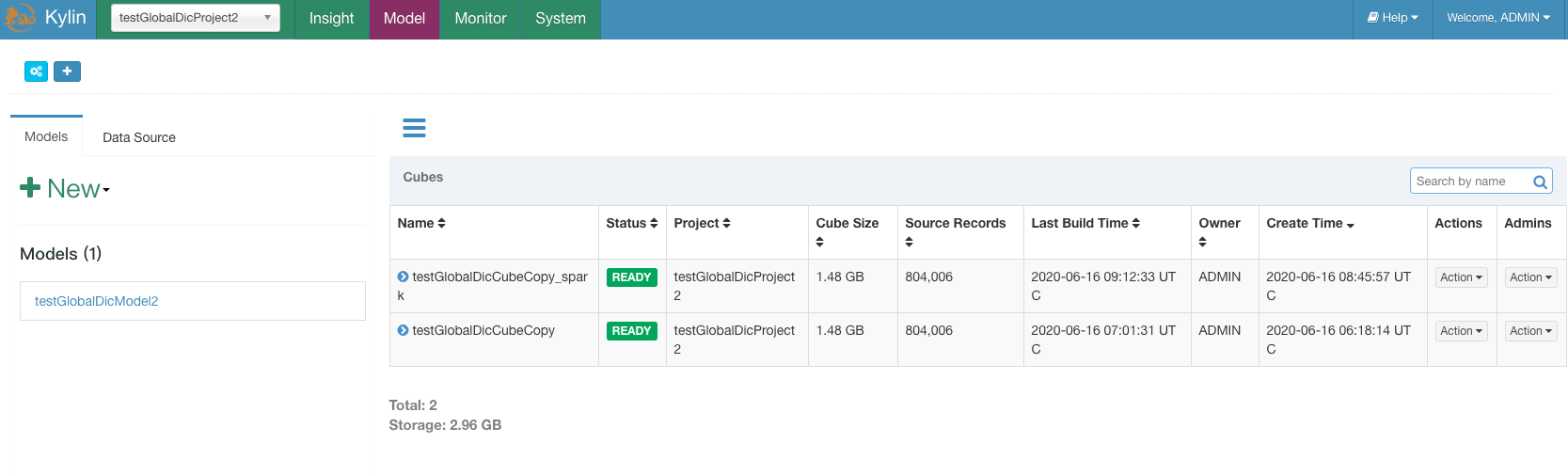Viewport: 1568px width, 475px height.
Task: Click the 2020-06-16 08:45:57 UTC create time
Action: coord(1338,286)
